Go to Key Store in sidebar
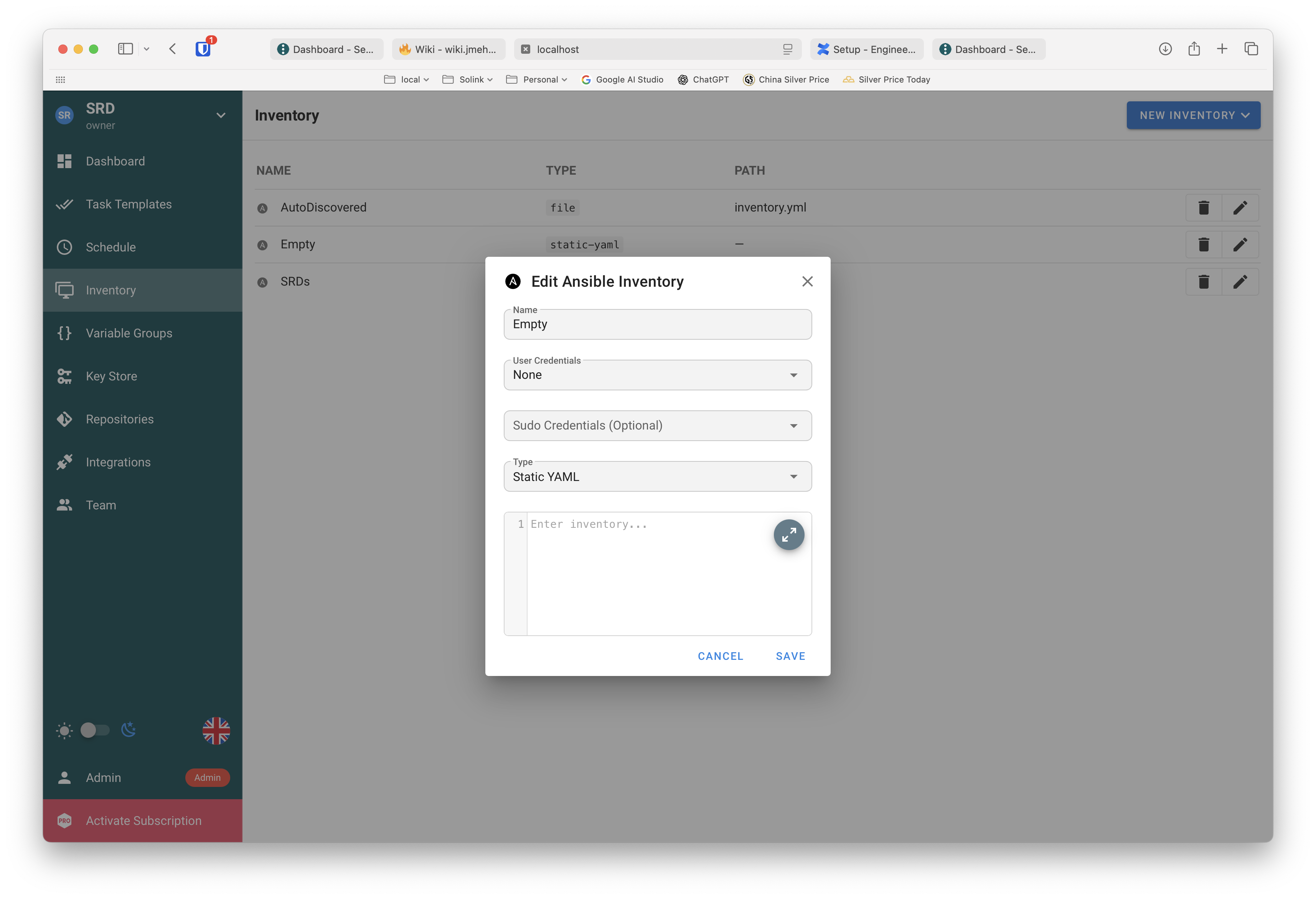 [112, 376]
